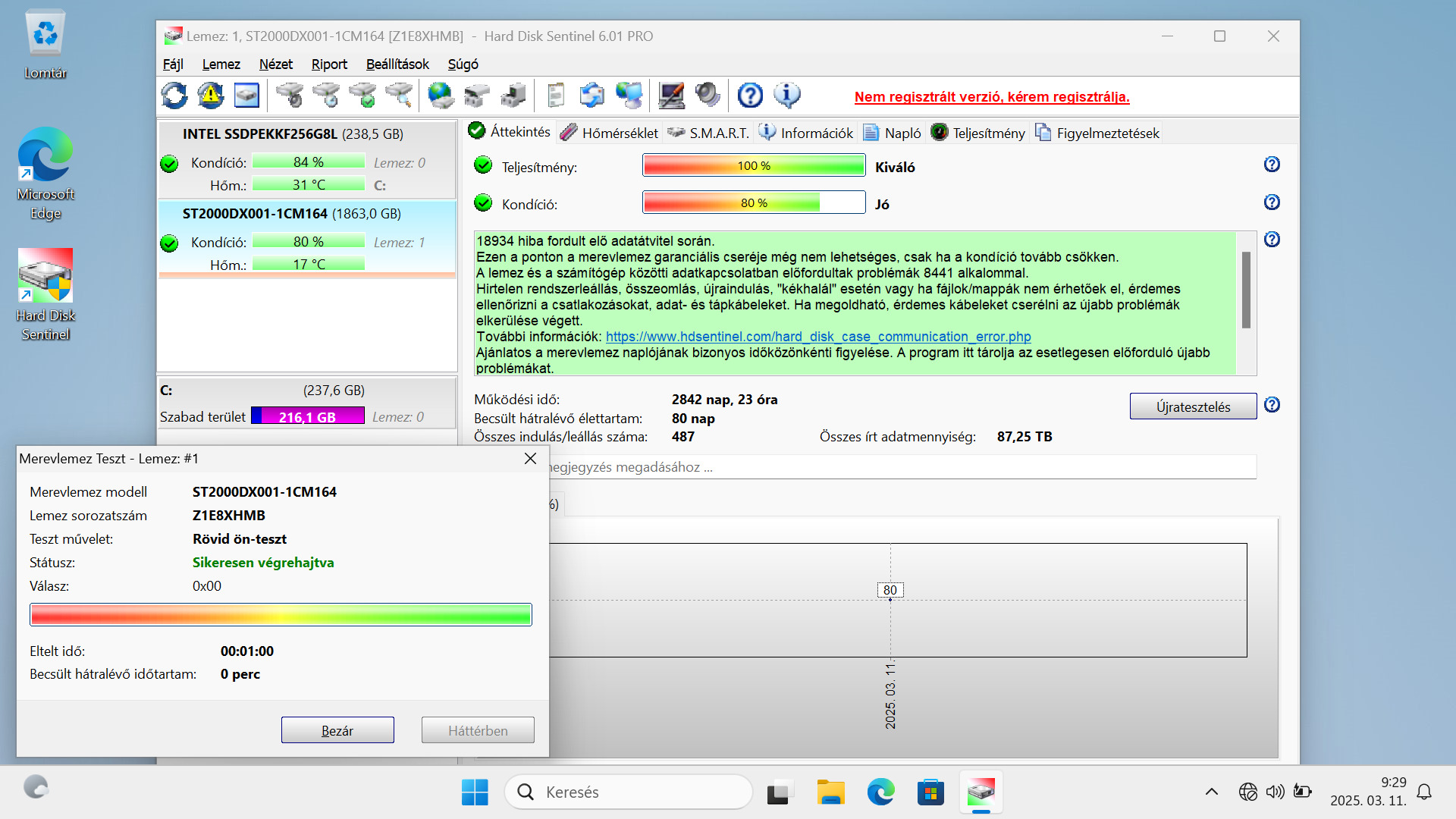Open the Riport menu

328,64
